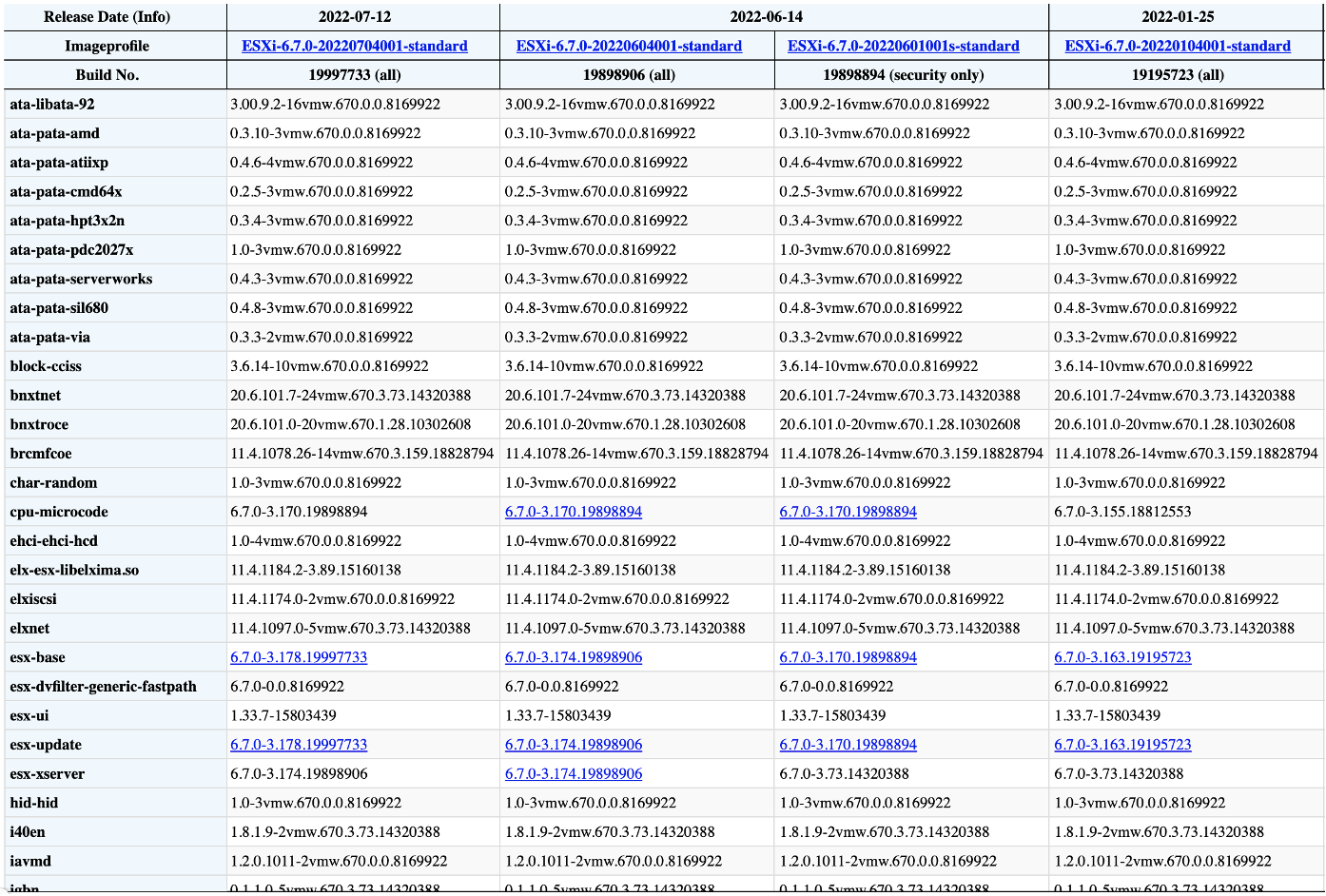Open esx-update link 6.7.0-3.178.19997733
Viewport: 1326px width, 896px height.
(299, 745)
